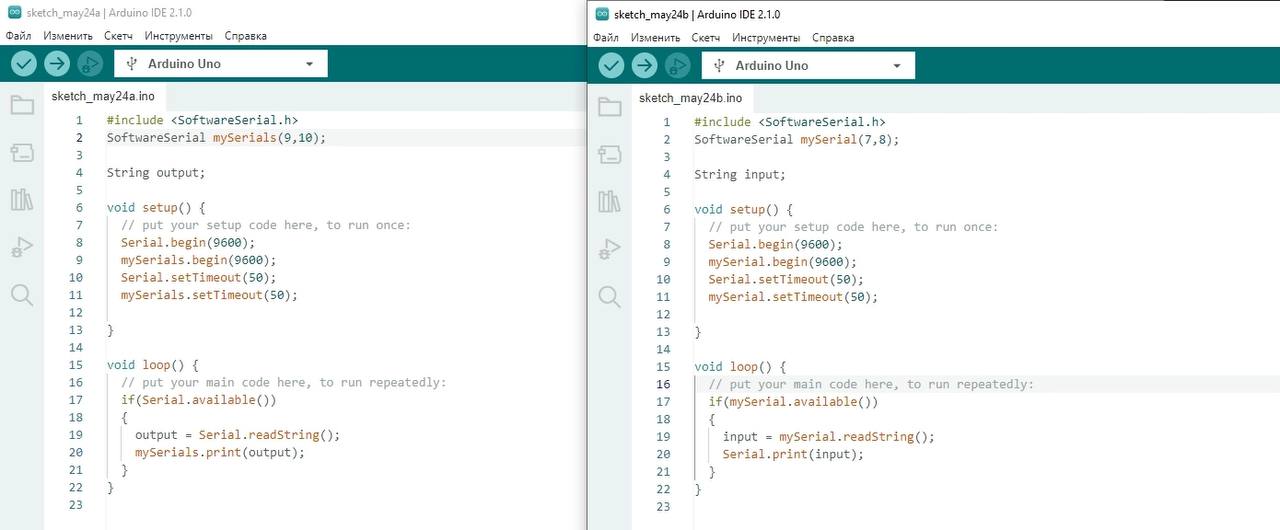1280x530 pixels.
Task: Open Search panel in sketch_may24b sidebar
Action: (610, 296)
